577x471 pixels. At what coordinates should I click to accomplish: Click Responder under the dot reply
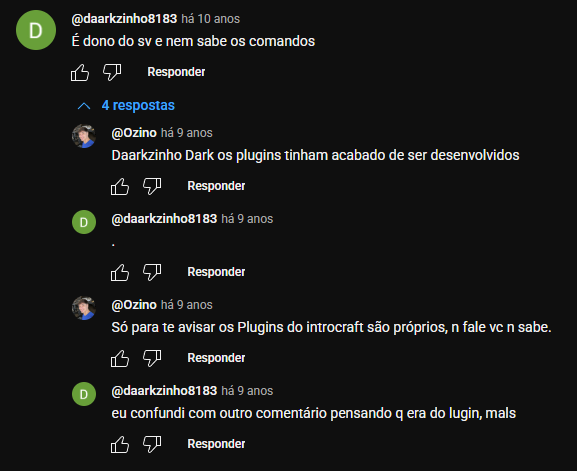click(216, 272)
